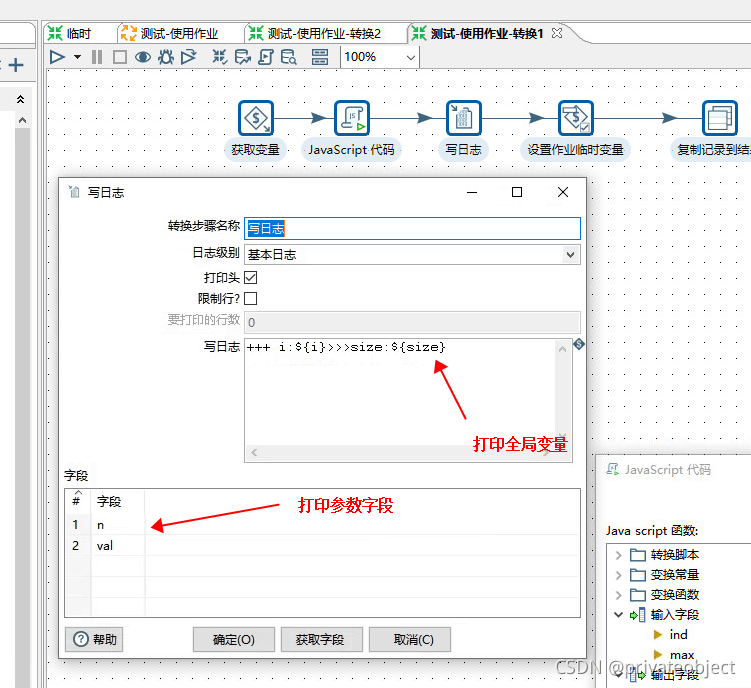Generate SQL toolbar icon
This screenshot has height=688, width=751.
click(x=265, y=57)
